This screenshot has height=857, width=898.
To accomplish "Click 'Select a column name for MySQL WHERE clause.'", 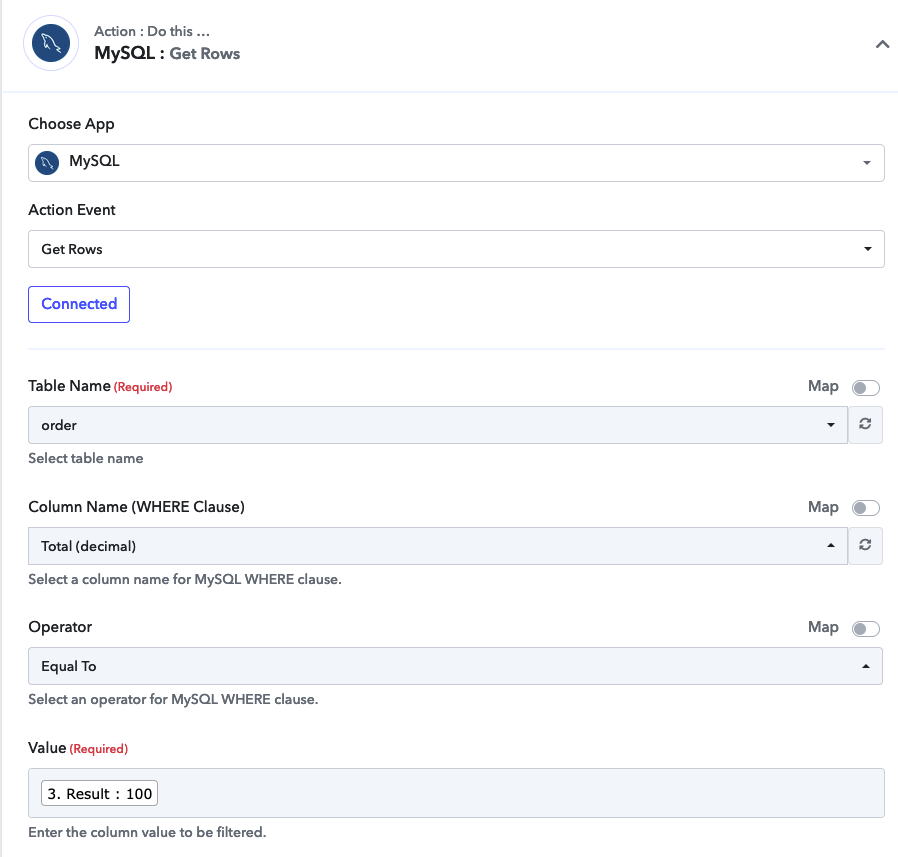I will click(x=184, y=579).
